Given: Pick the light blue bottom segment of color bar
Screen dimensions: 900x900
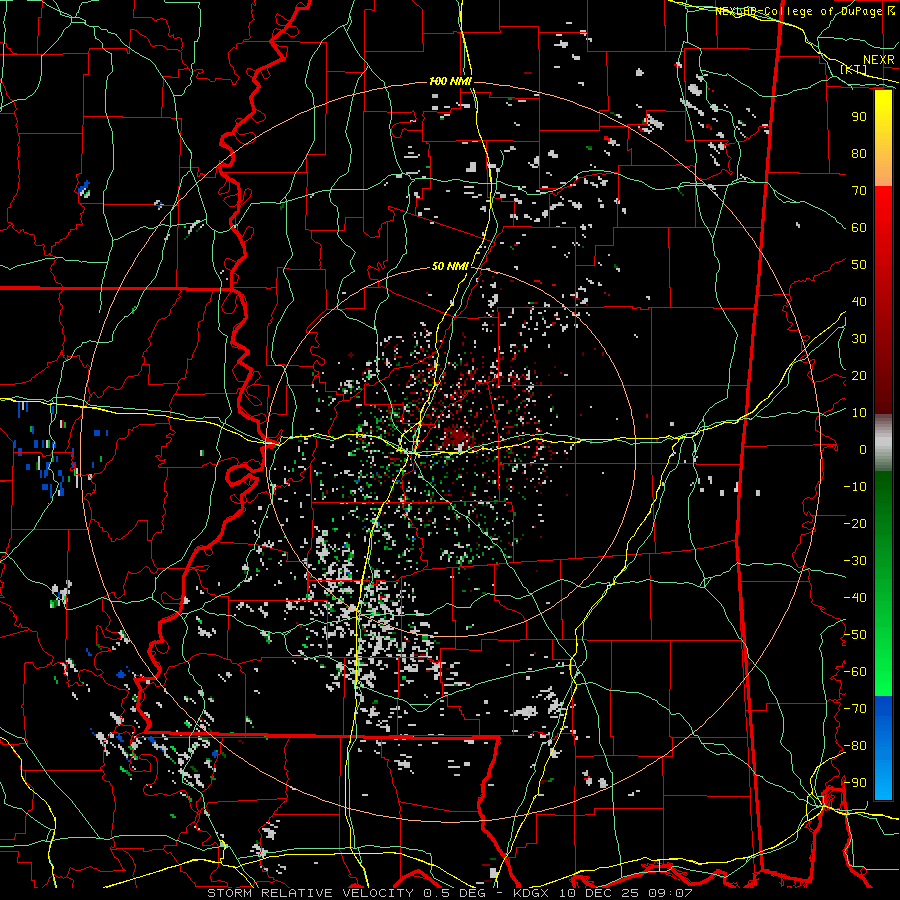Looking at the screenshot, I should [x=883, y=778].
